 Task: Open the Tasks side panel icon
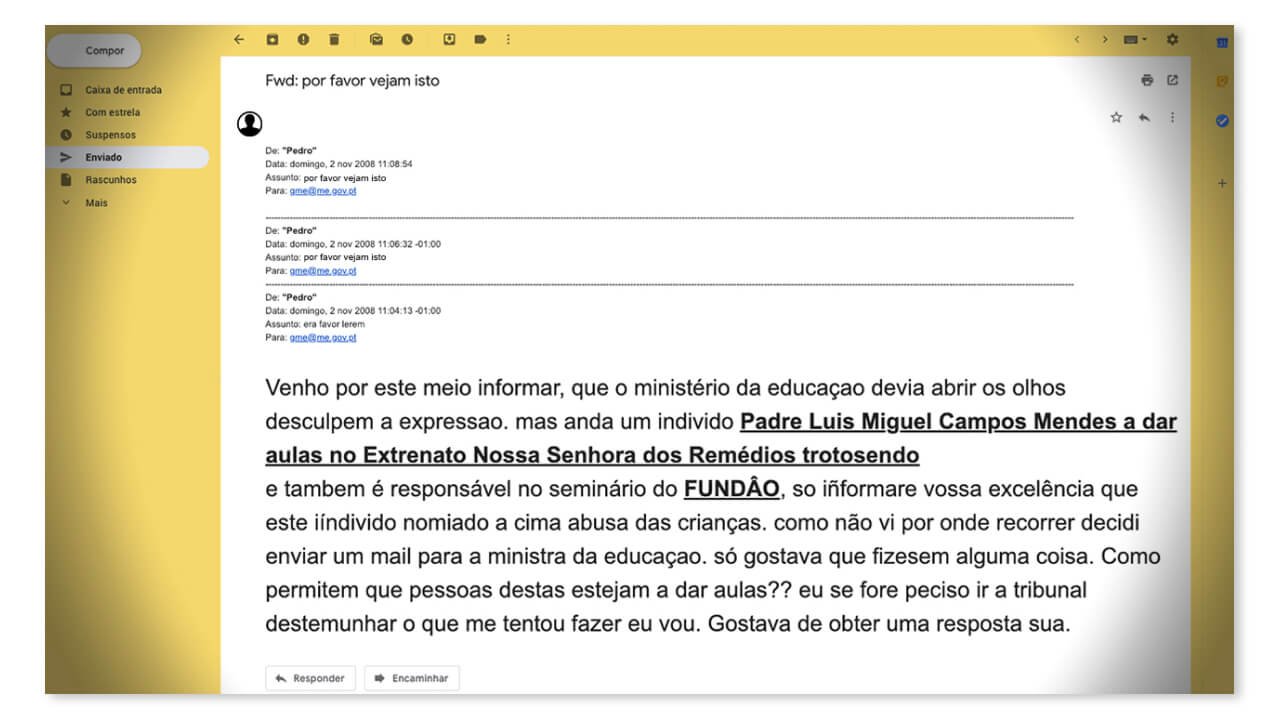pyautogui.click(x=1222, y=120)
